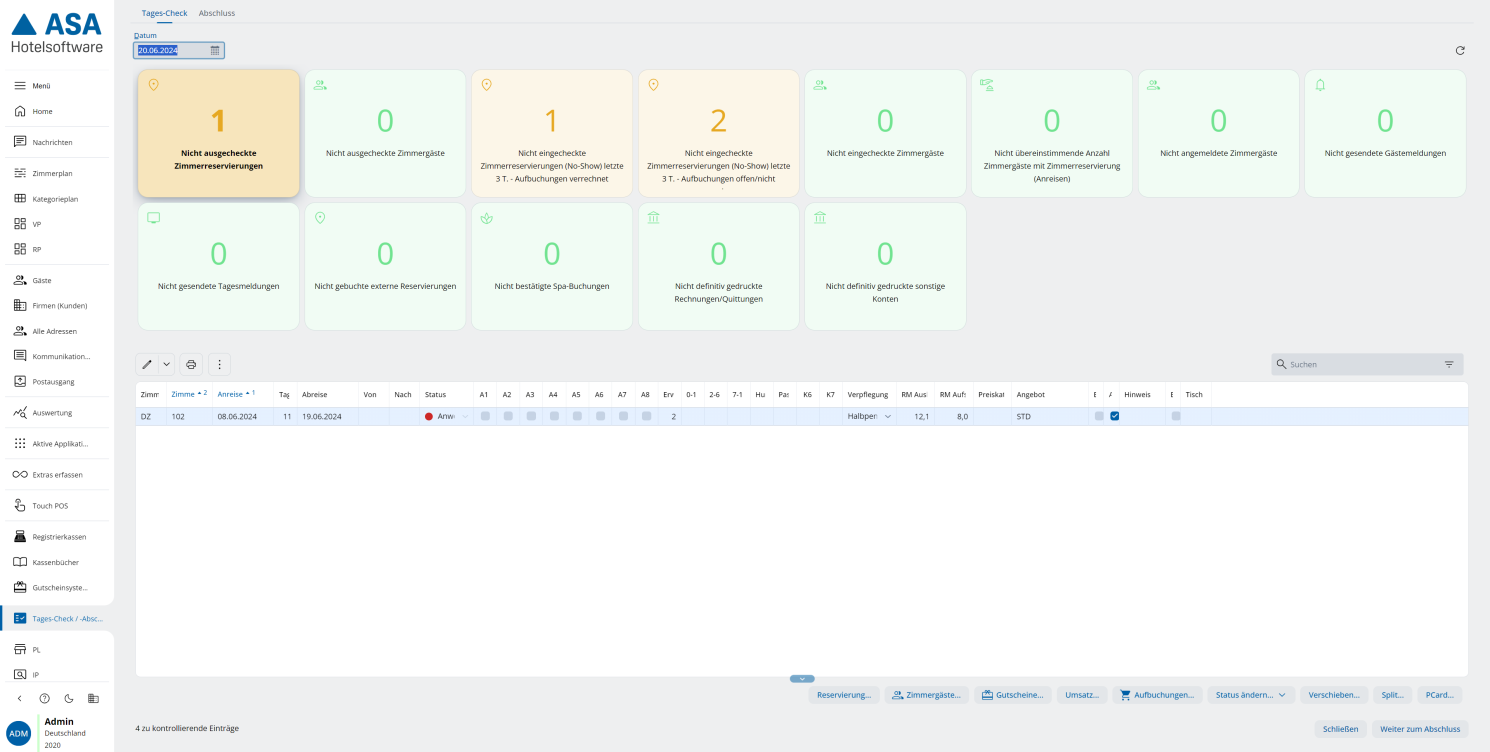Toggle dark mode with the moon icon

[x=69, y=698]
